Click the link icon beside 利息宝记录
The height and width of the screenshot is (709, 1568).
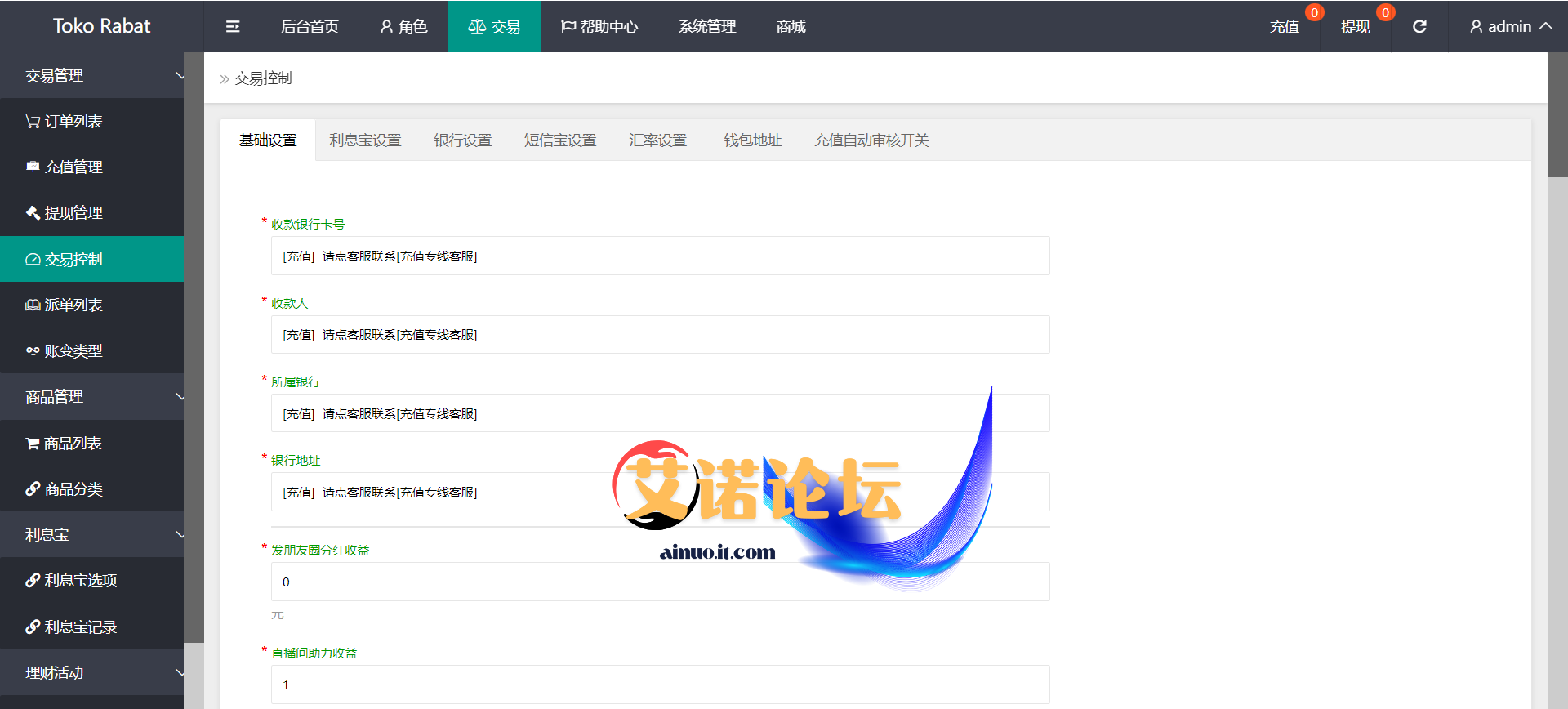coord(33,627)
